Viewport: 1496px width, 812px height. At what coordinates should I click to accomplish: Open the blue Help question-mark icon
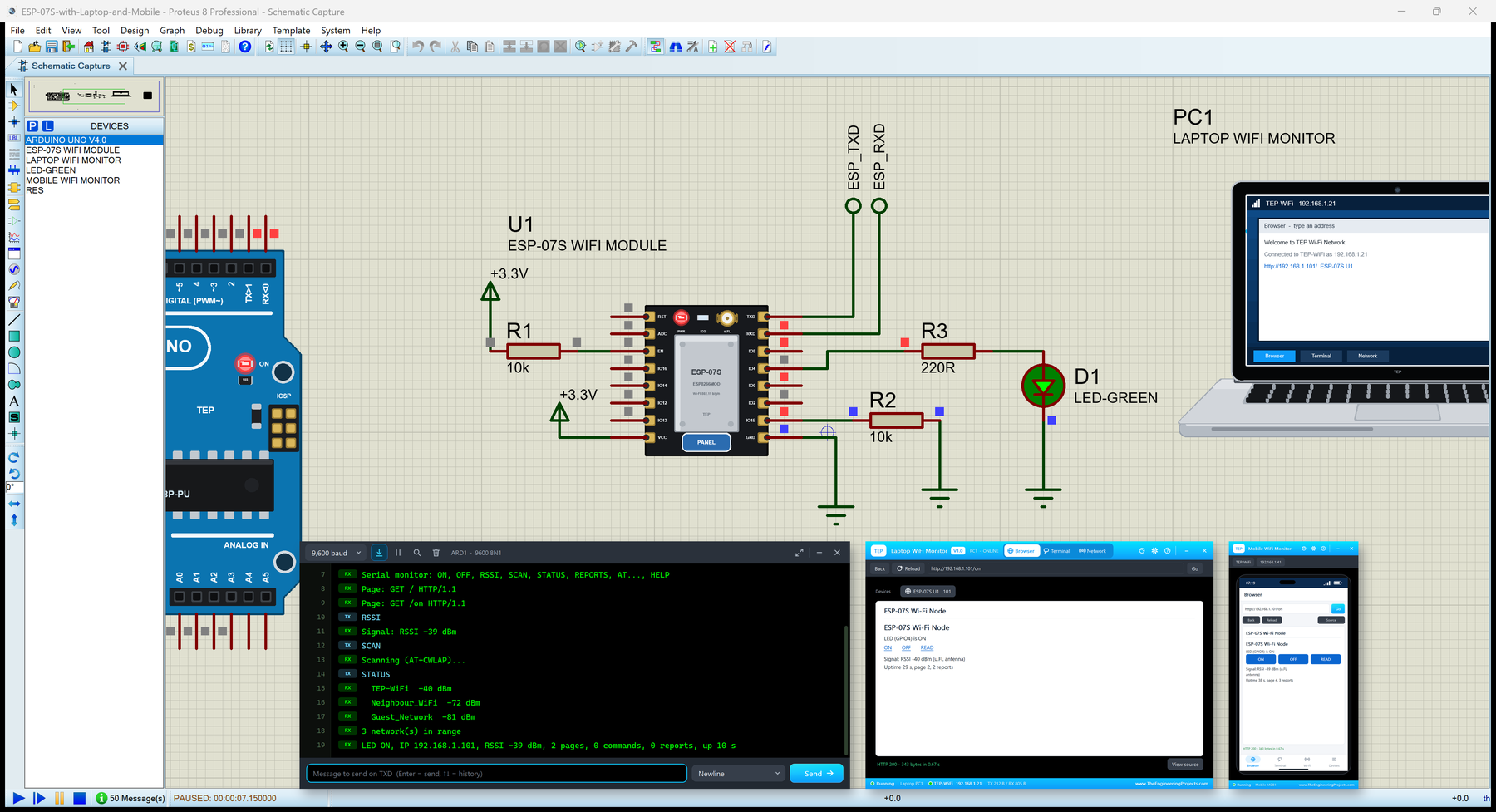244,47
